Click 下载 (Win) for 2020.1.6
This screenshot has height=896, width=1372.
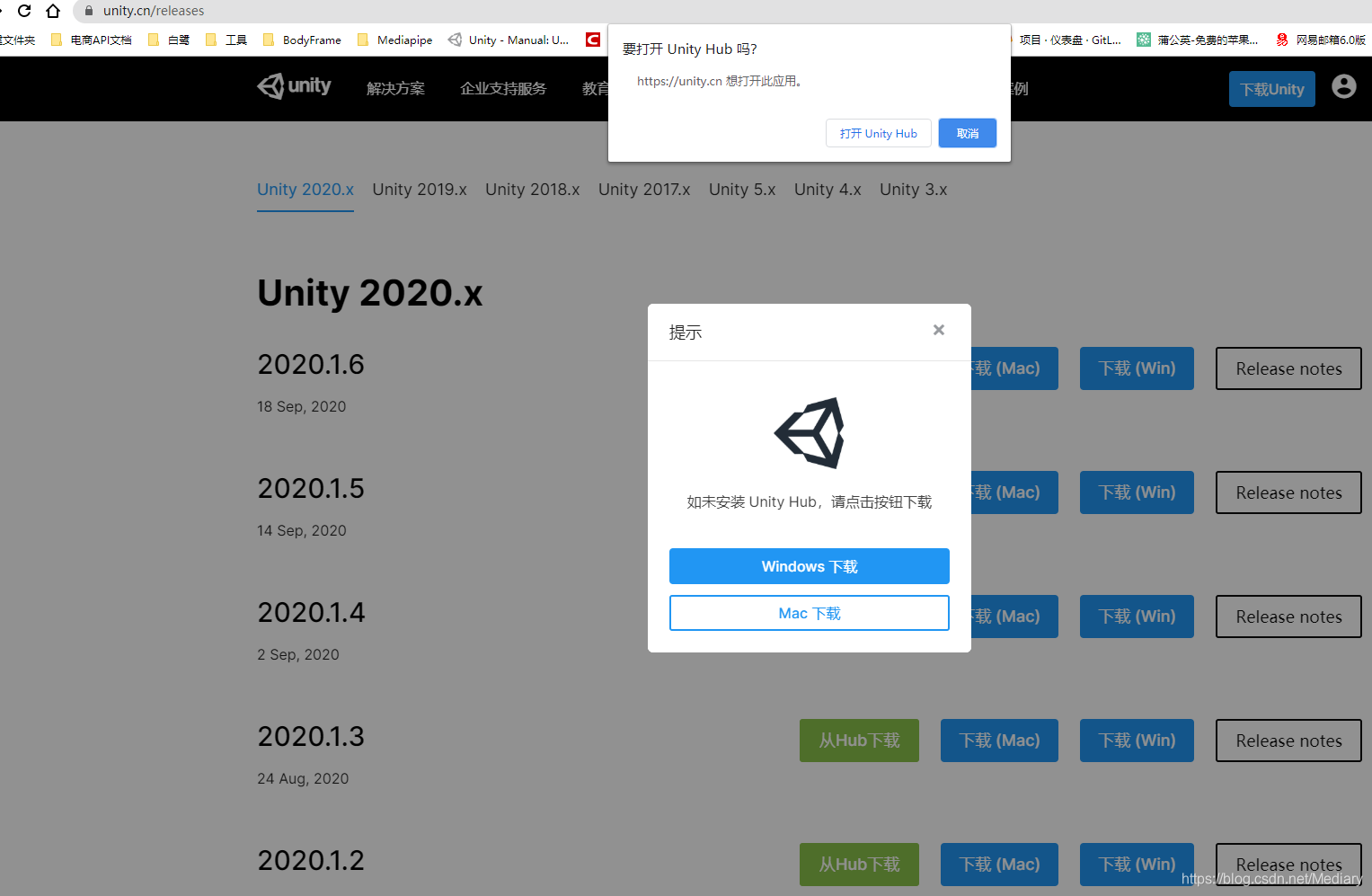tap(1137, 368)
